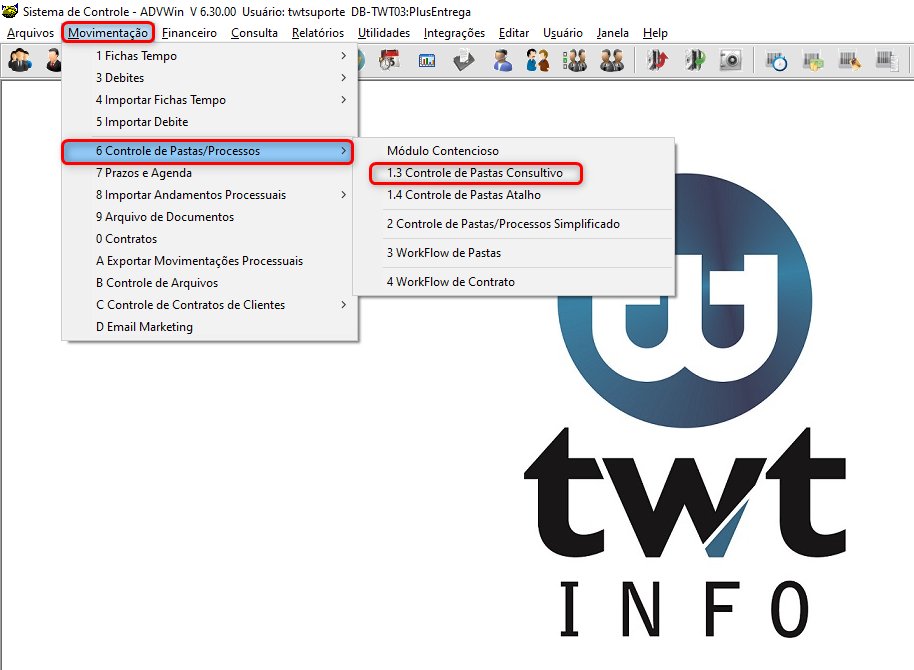Click the bar chart window icon
Screen dimensions: 914x670
click(x=427, y=61)
